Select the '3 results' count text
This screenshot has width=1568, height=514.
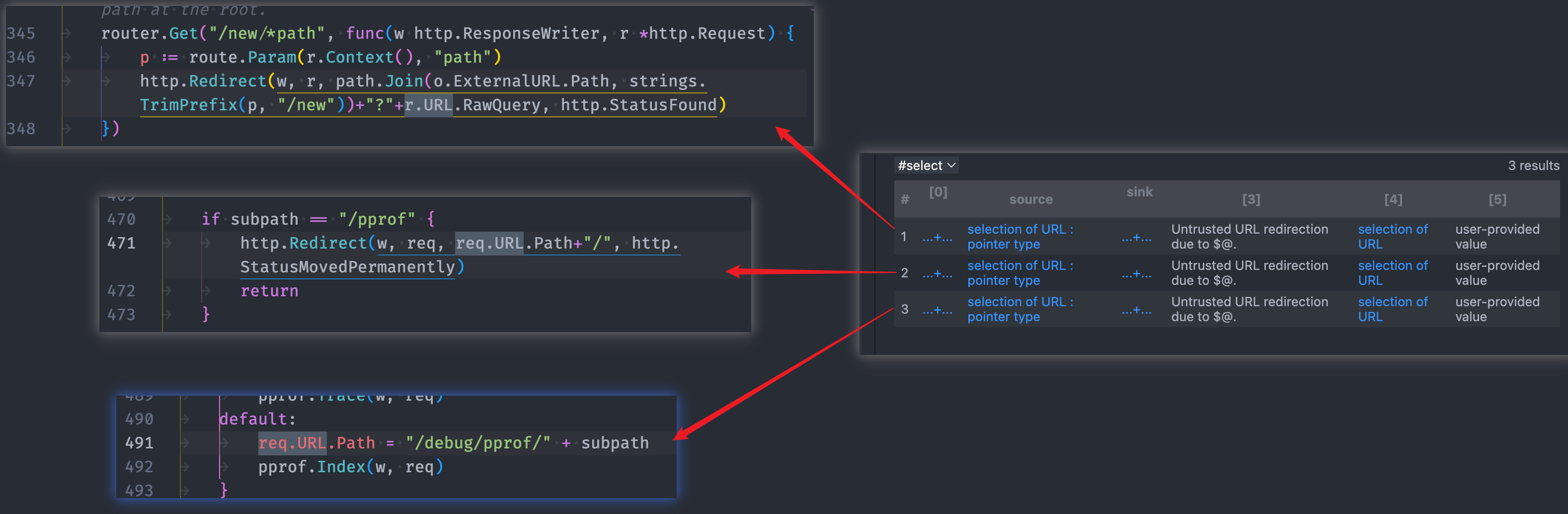click(x=1533, y=166)
